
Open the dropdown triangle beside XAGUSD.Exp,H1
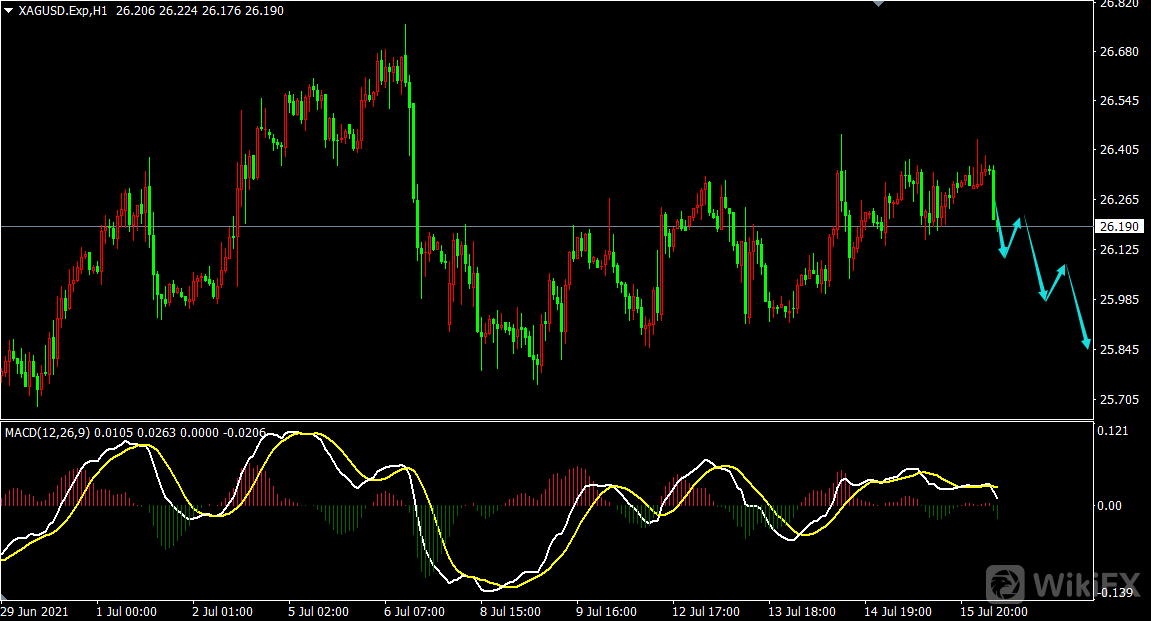coord(8,10)
